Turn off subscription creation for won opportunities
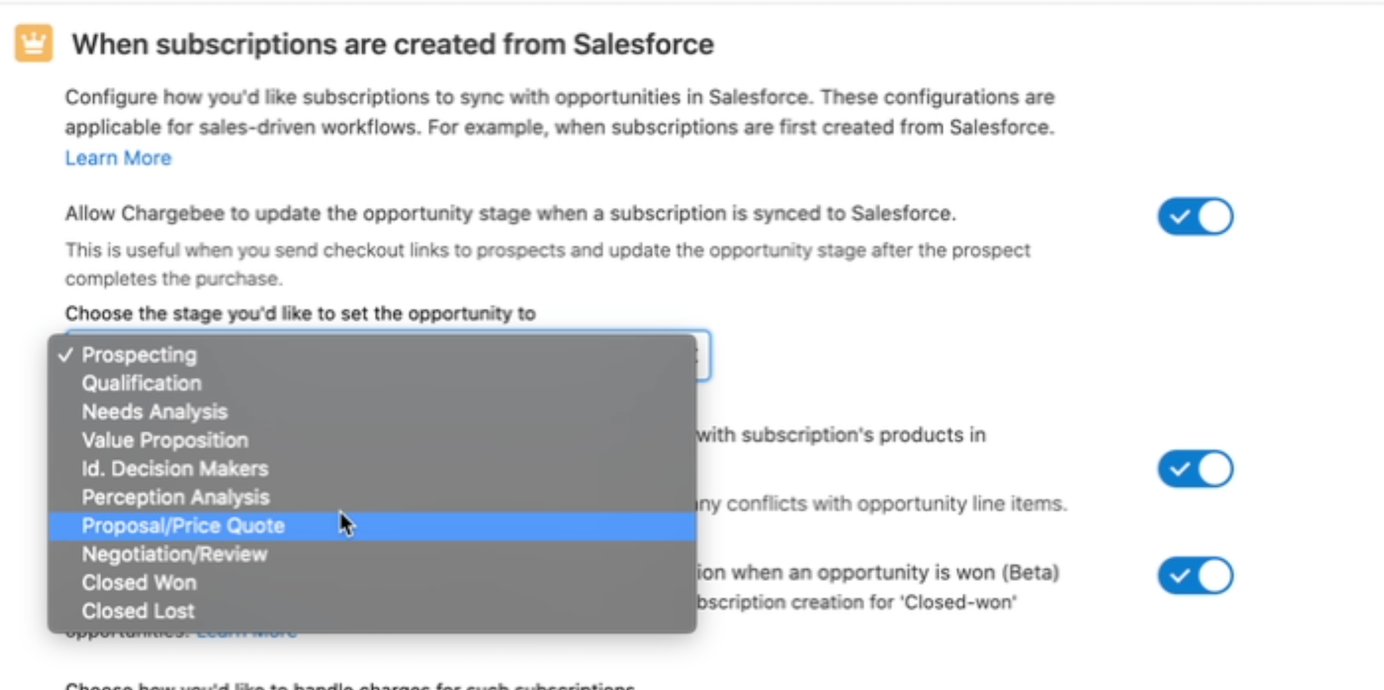 click(x=1195, y=576)
